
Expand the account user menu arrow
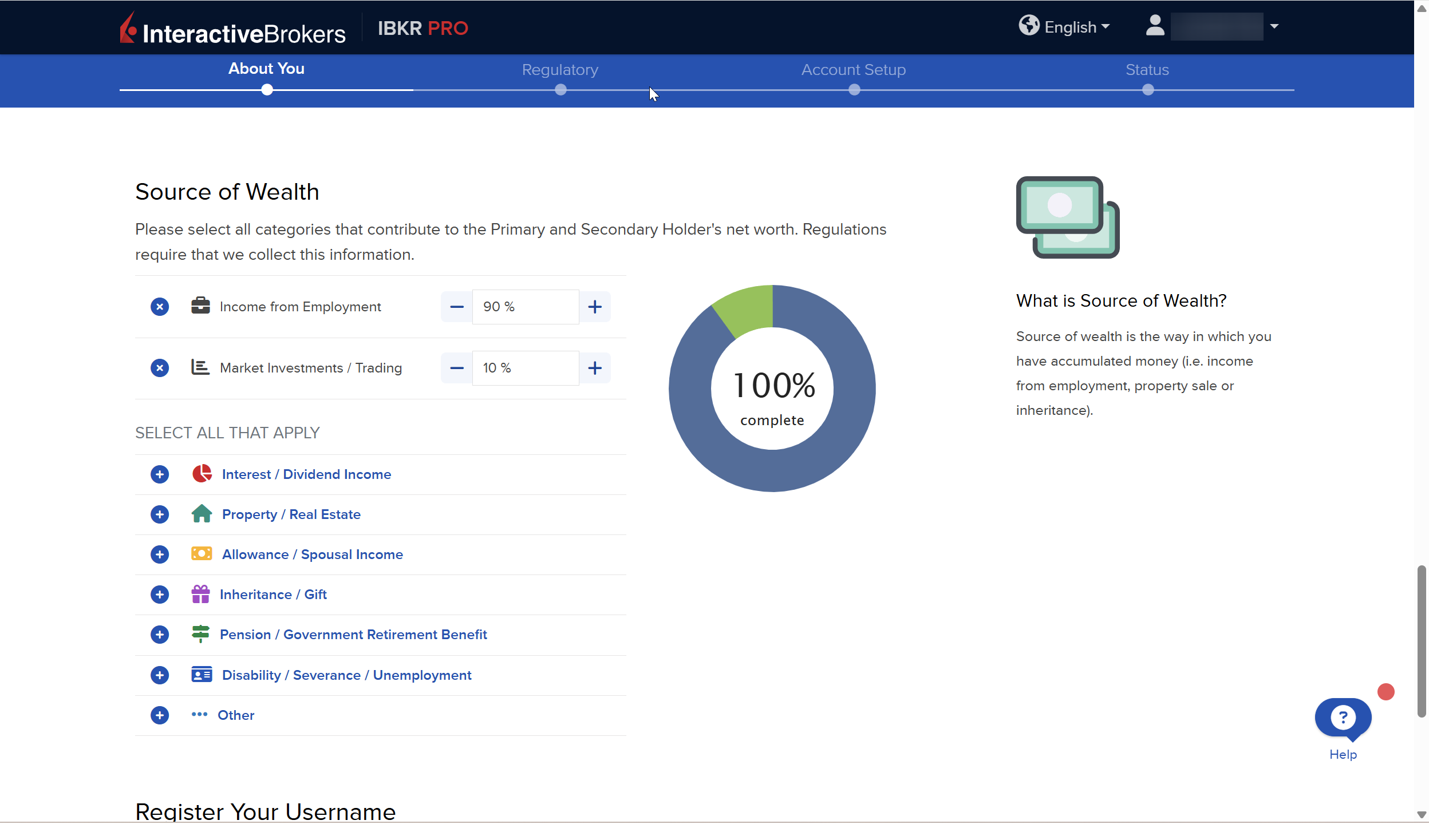[1274, 26]
